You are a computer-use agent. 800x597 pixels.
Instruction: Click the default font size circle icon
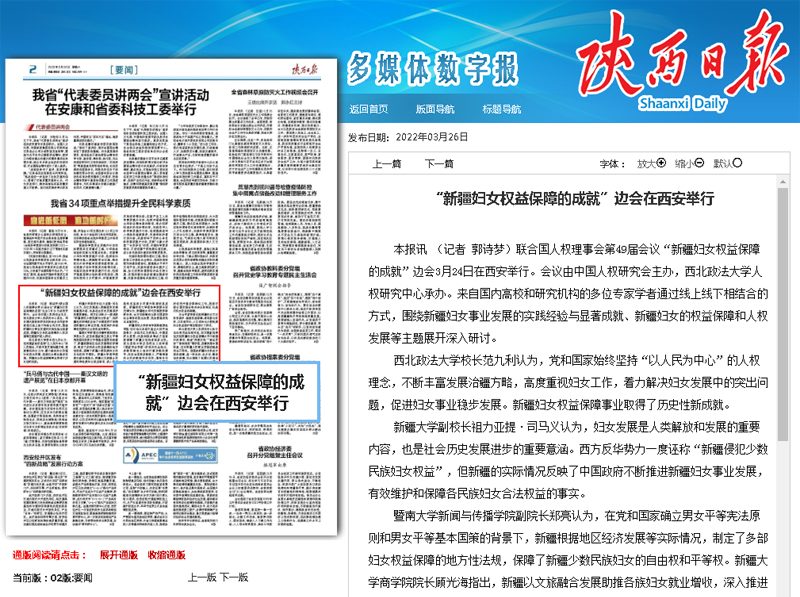click(x=738, y=163)
